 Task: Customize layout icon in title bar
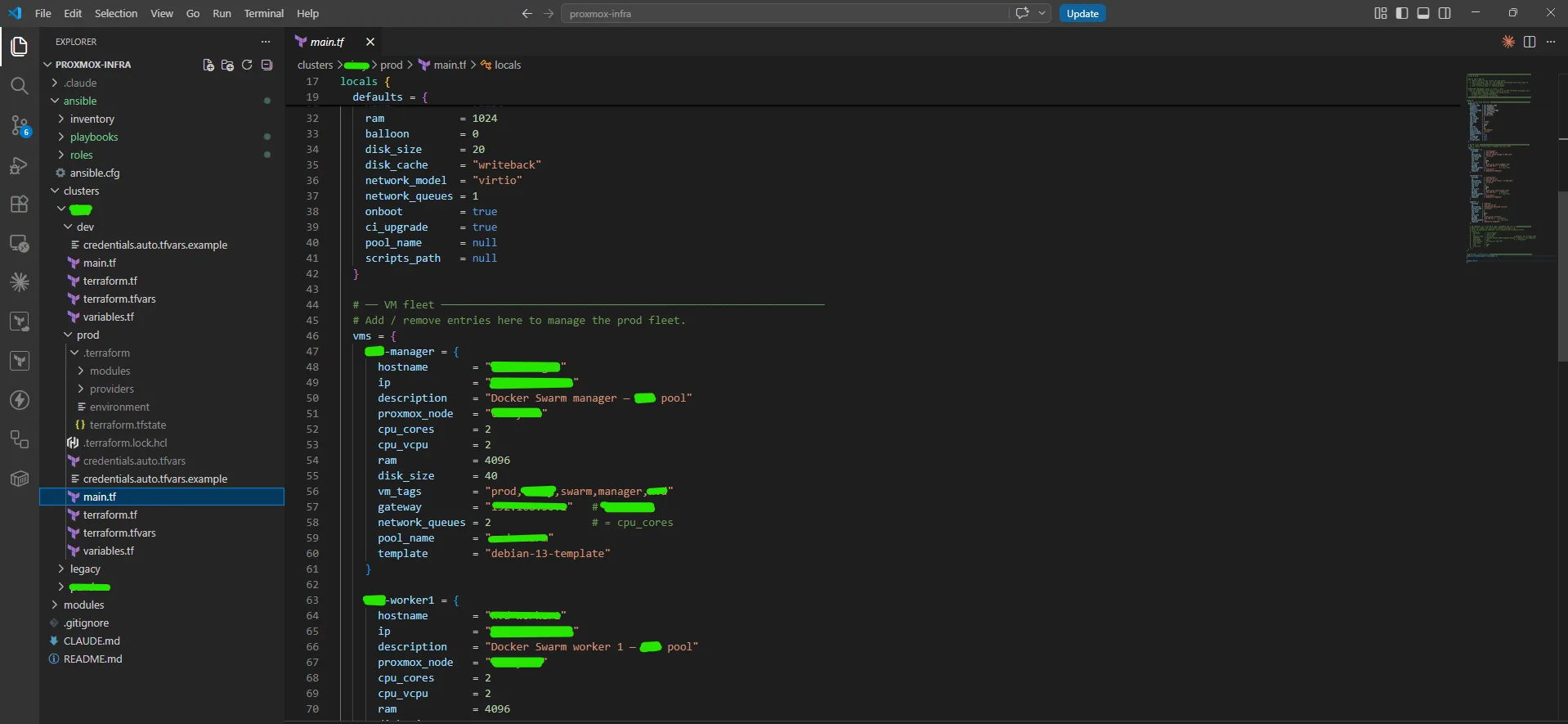[x=1381, y=13]
